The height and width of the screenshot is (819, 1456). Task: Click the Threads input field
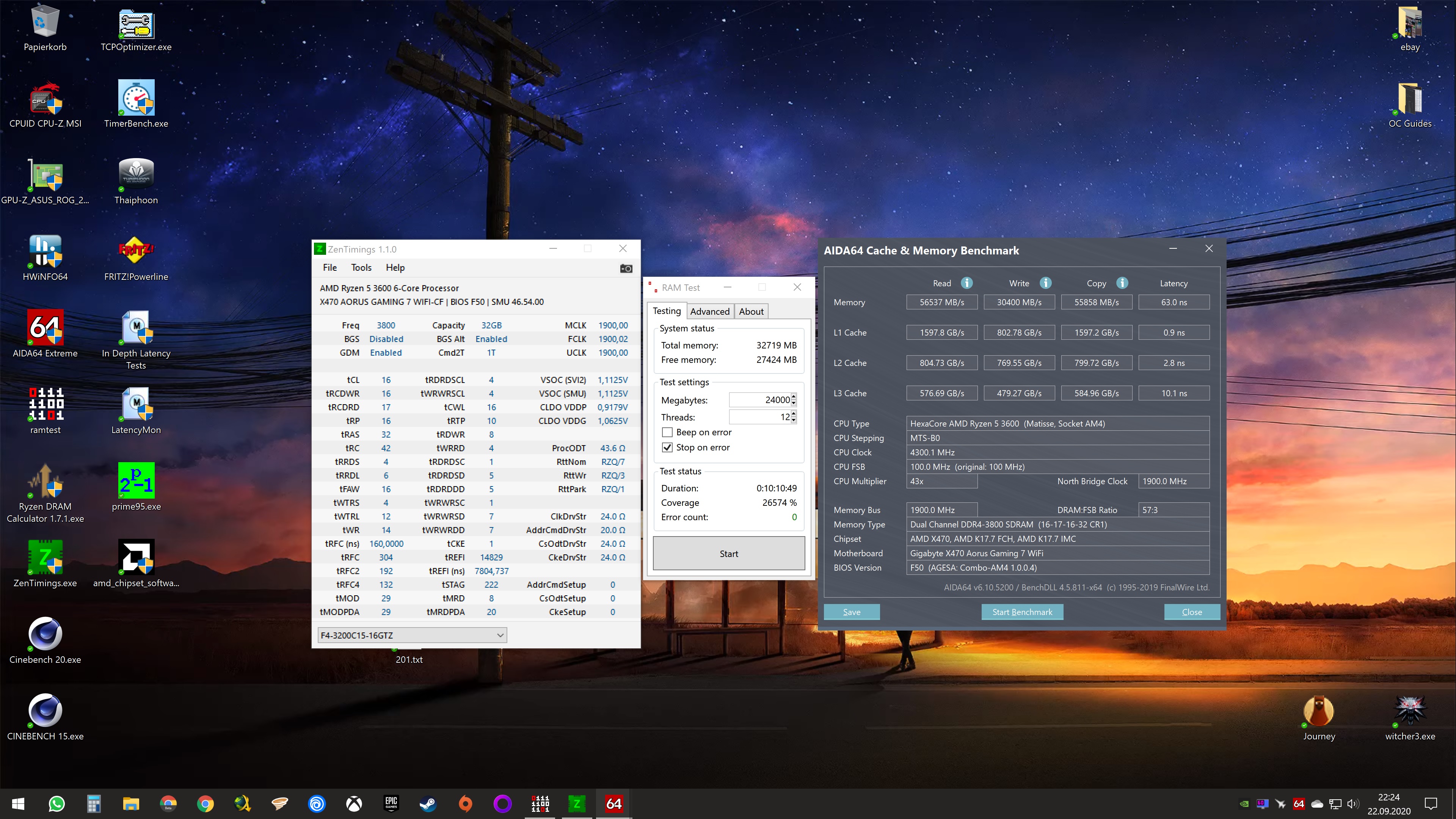[759, 417]
